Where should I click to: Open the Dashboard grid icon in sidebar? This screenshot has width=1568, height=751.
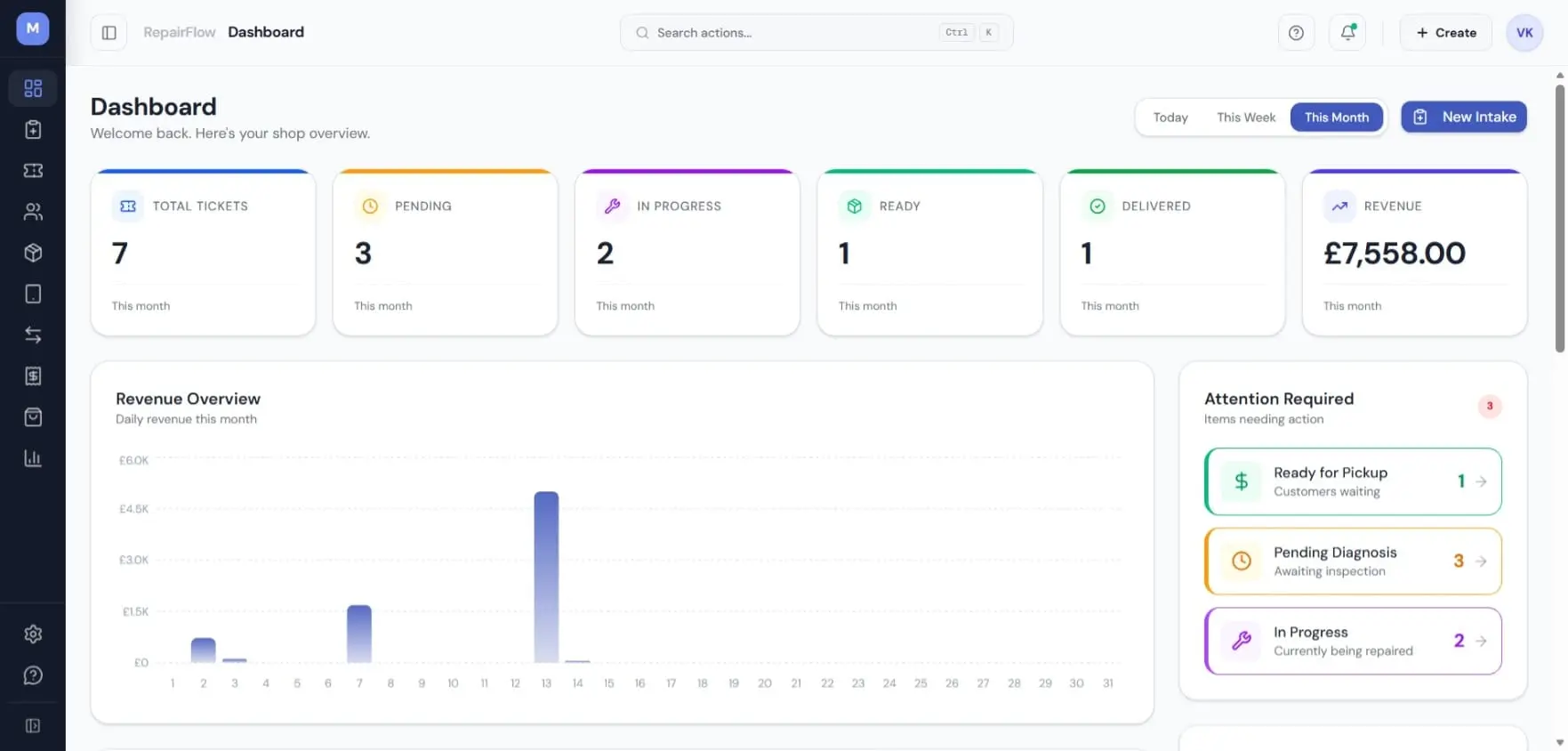[x=33, y=88]
